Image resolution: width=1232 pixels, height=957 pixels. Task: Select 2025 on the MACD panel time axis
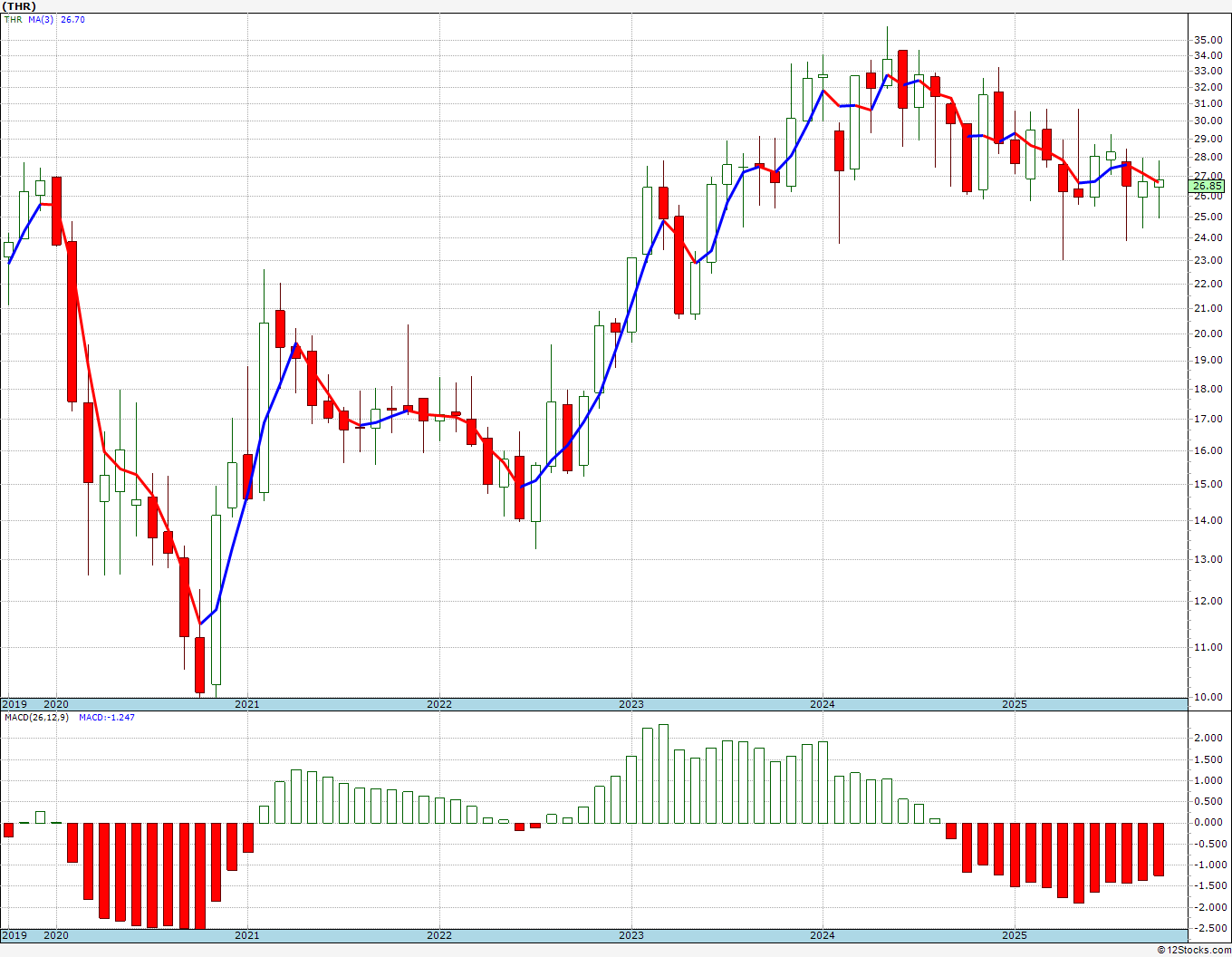click(x=1015, y=935)
